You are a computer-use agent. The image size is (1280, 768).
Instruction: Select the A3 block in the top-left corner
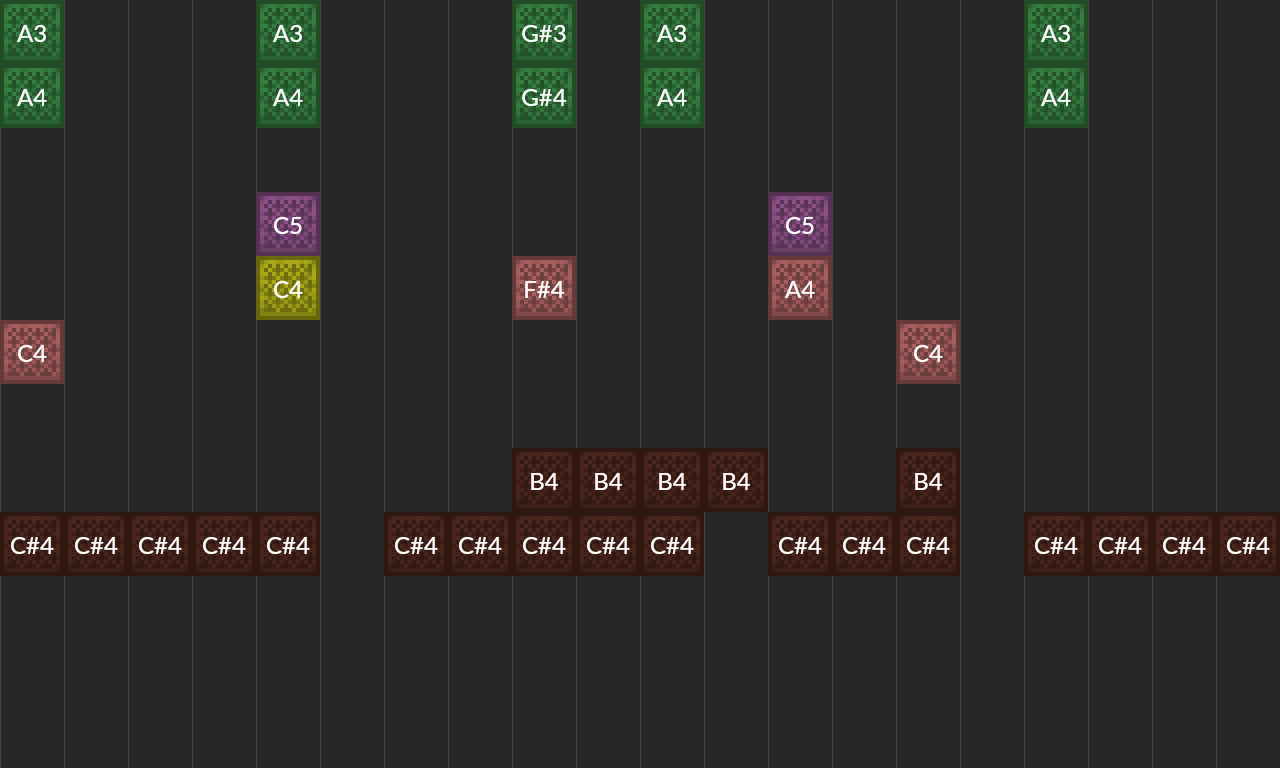click(x=32, y=32)
